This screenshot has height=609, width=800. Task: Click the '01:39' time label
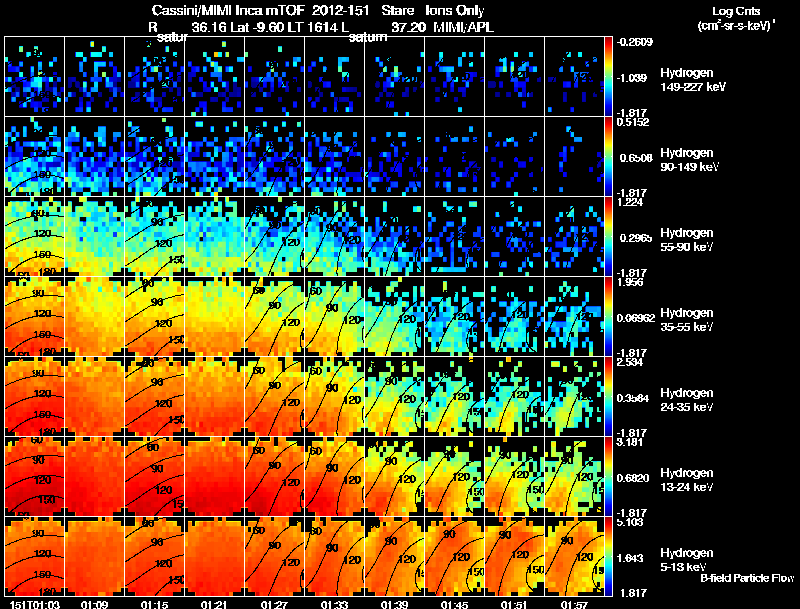pos(394,605)
